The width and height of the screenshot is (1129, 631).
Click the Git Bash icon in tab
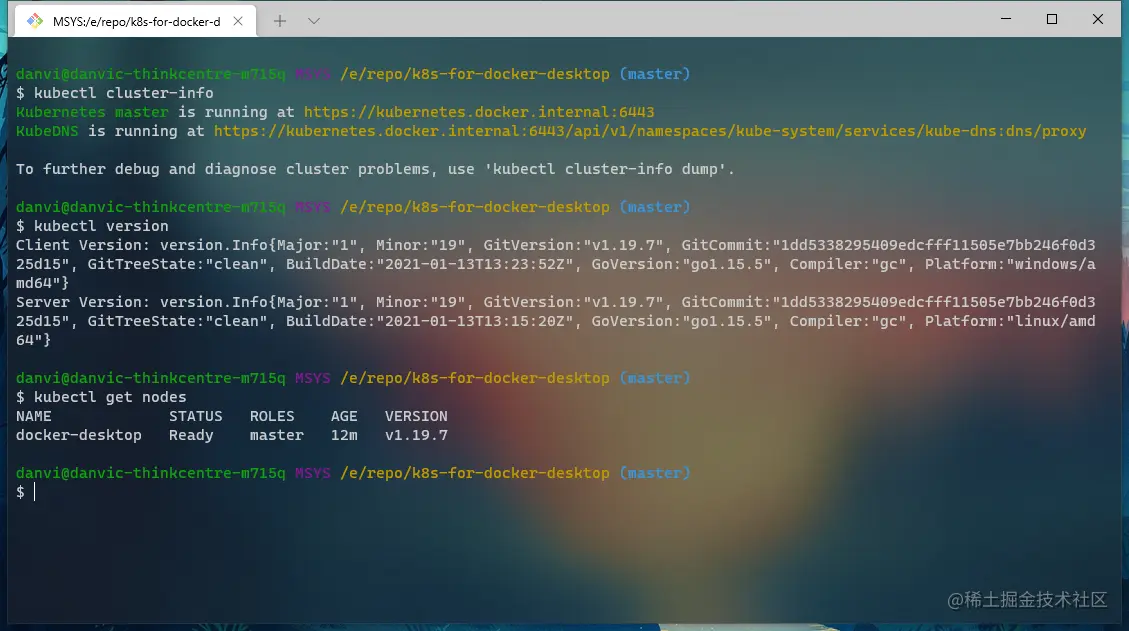35,21
